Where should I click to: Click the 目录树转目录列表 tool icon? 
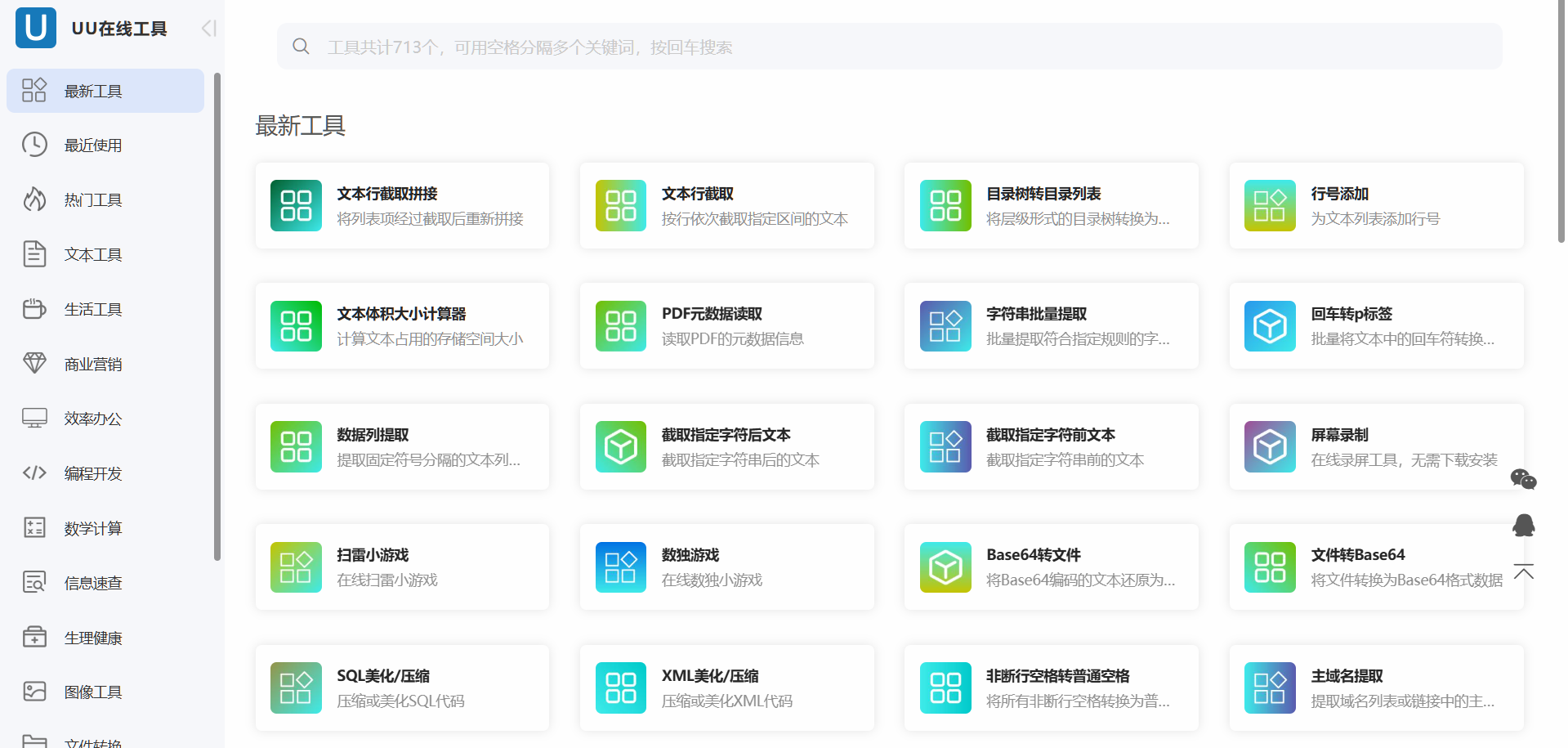click(x=945, y=206)
